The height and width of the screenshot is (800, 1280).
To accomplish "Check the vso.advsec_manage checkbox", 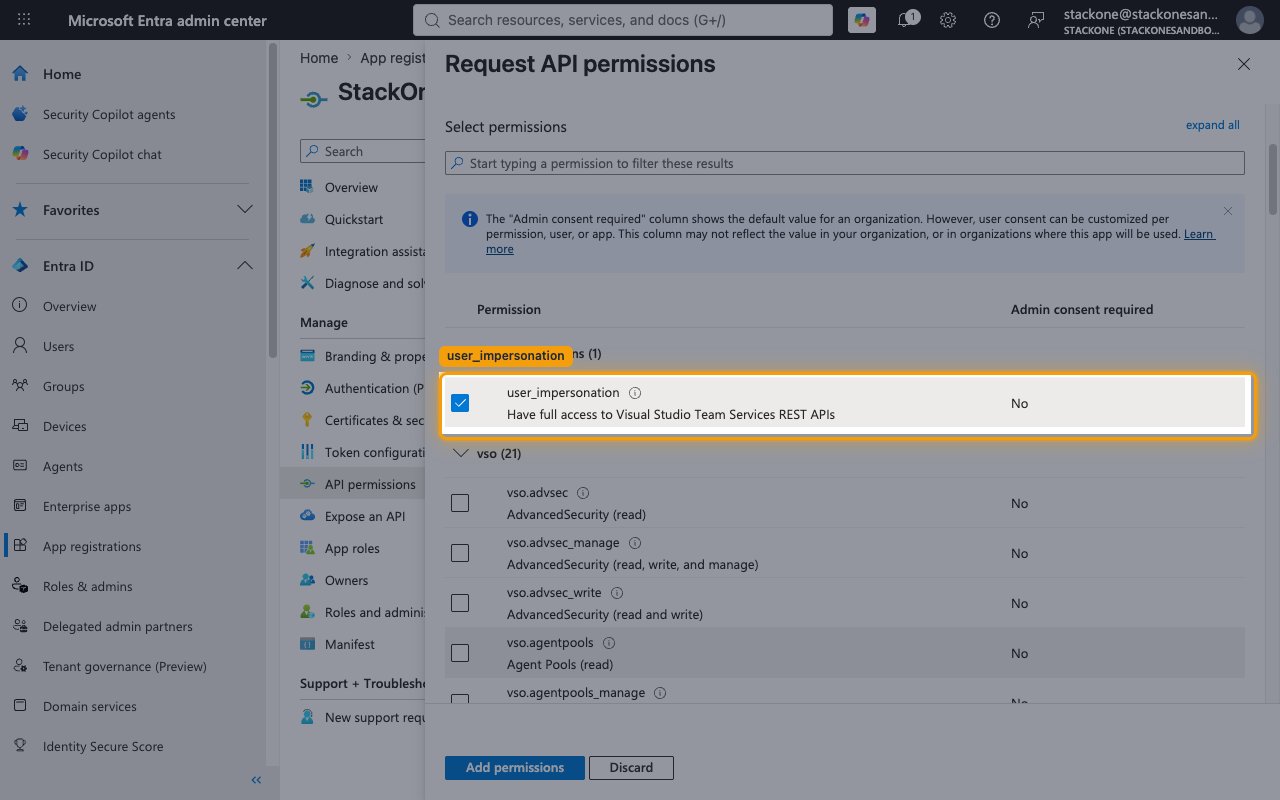I will pos(460,553).
